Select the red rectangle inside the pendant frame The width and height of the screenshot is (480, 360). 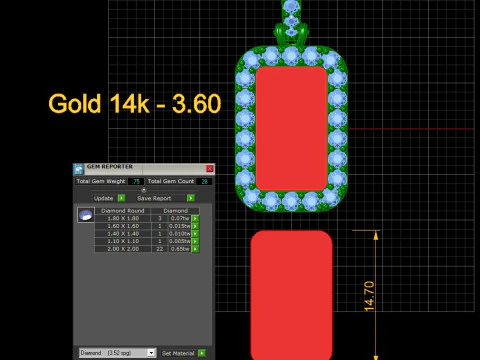pyautogui.click(x=291, y=129)
